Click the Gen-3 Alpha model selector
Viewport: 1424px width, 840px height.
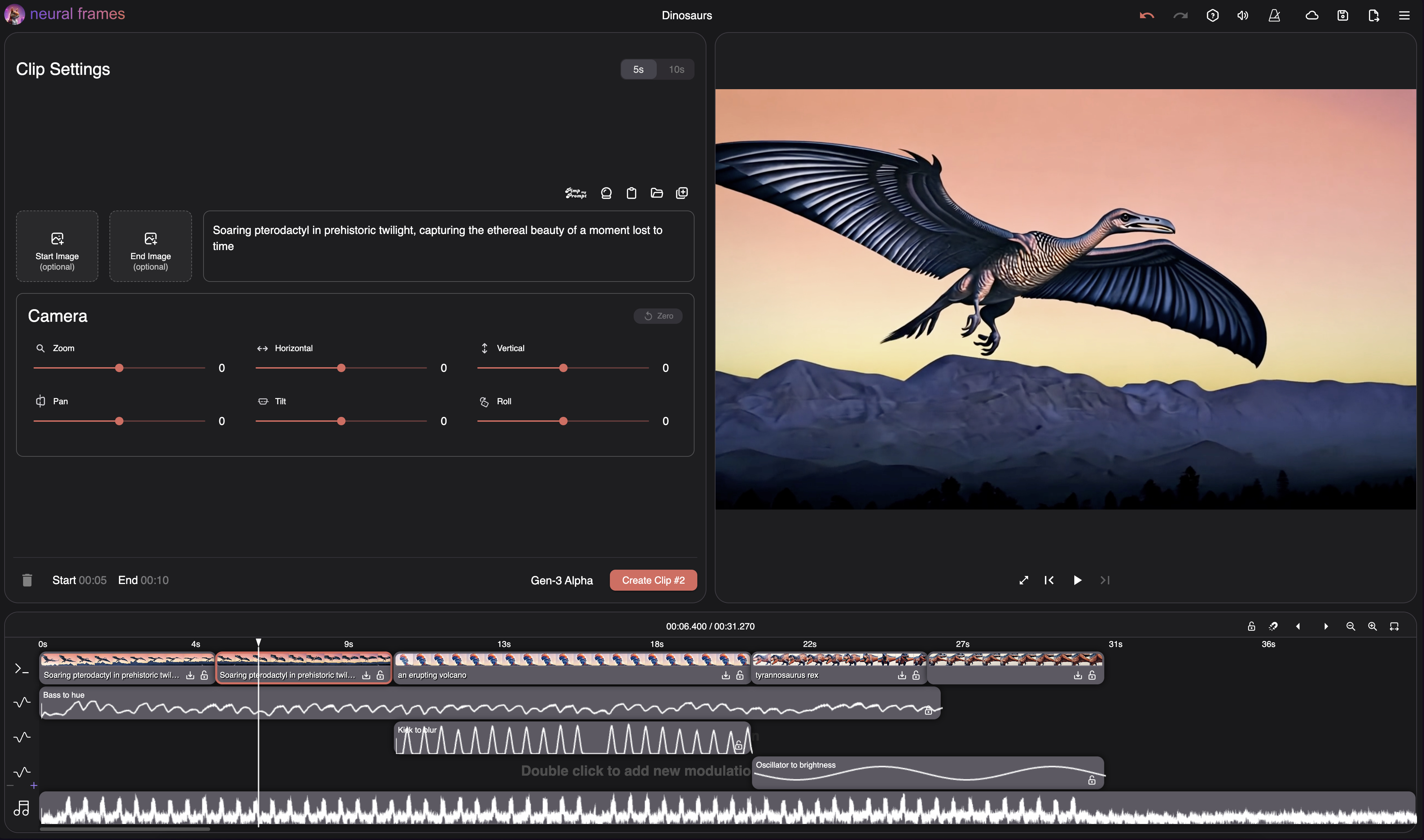click(561, 580)
